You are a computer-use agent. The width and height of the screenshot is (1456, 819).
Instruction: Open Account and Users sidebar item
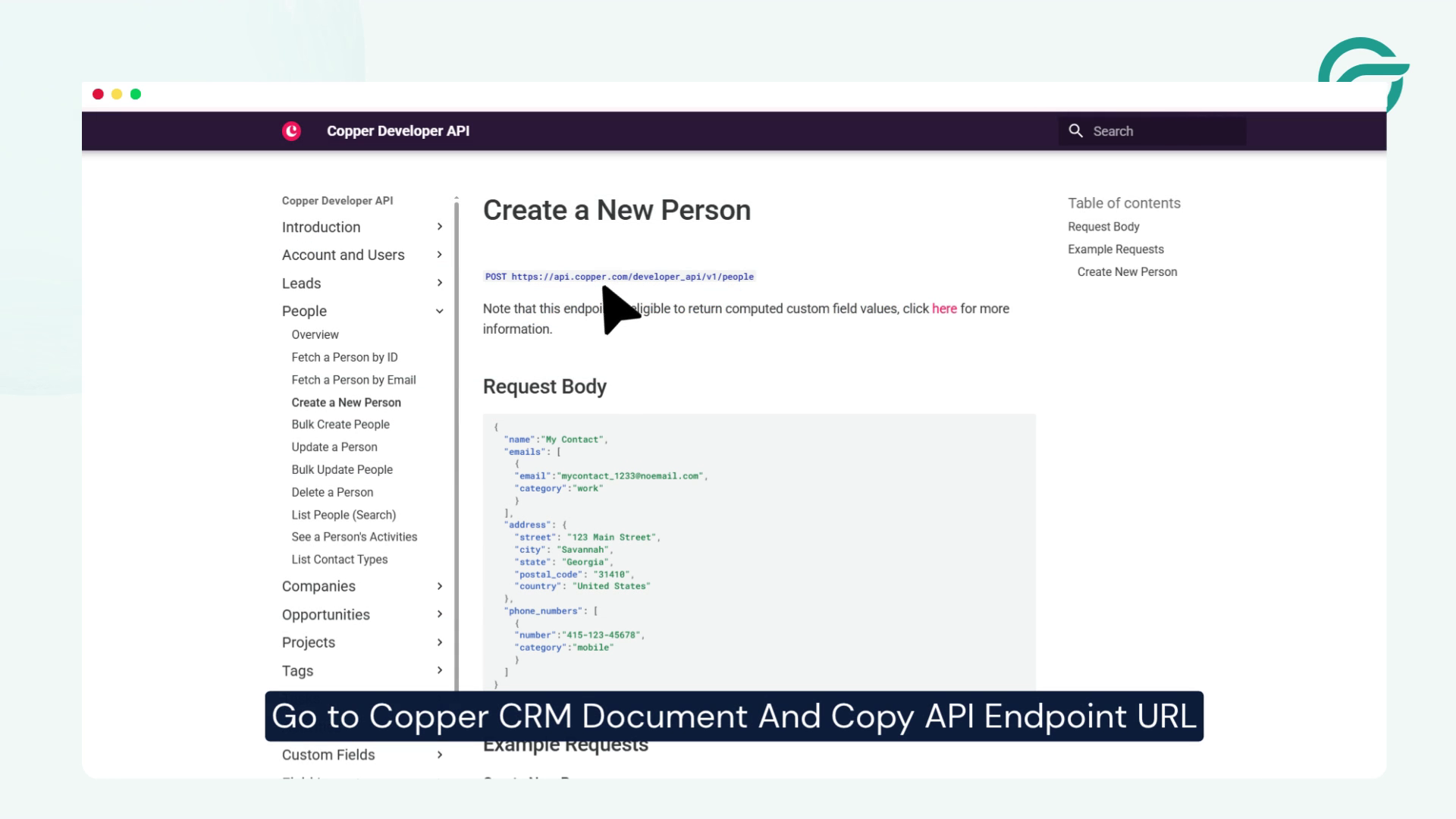pyautogui.click(x=343, y=255)
